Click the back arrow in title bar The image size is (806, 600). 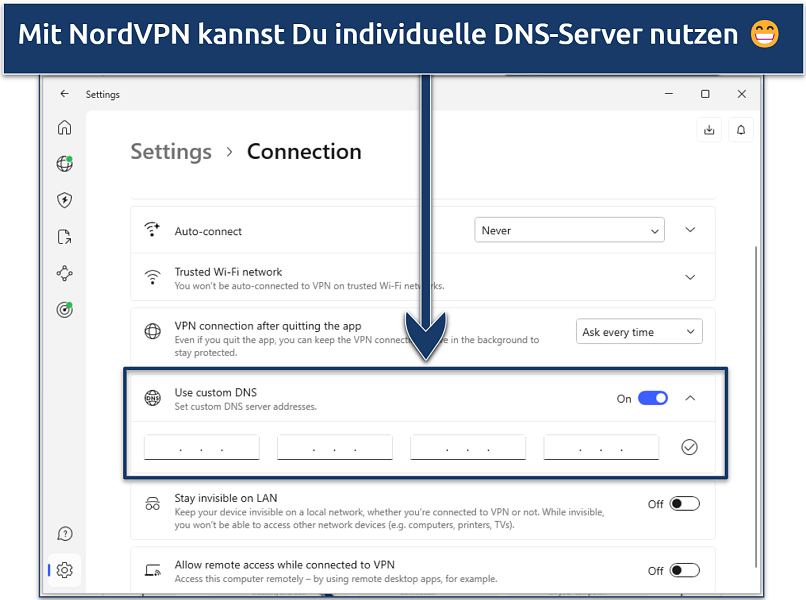[64, 94]
